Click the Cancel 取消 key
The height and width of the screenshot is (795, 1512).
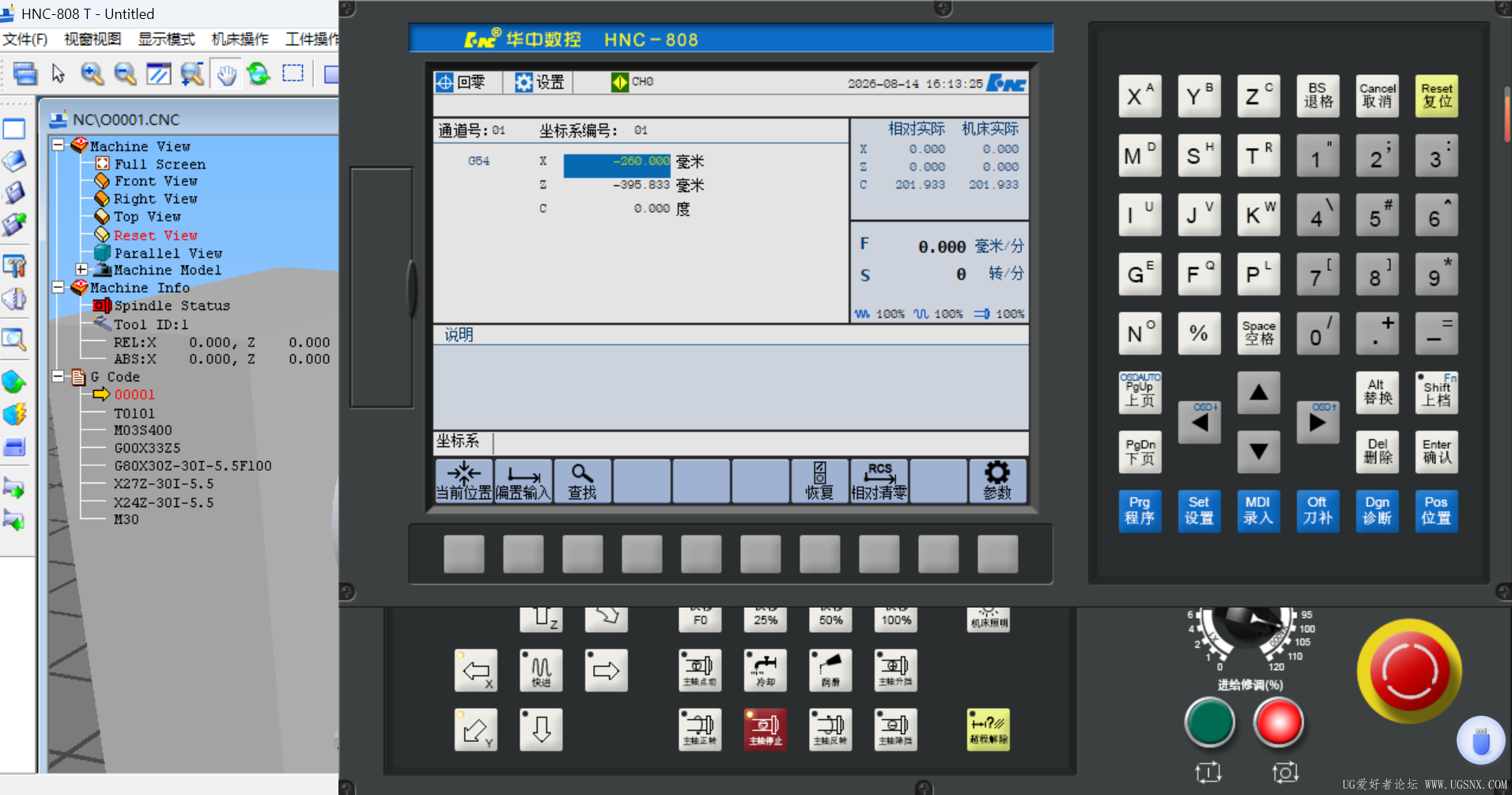[x=1377, y=96]
